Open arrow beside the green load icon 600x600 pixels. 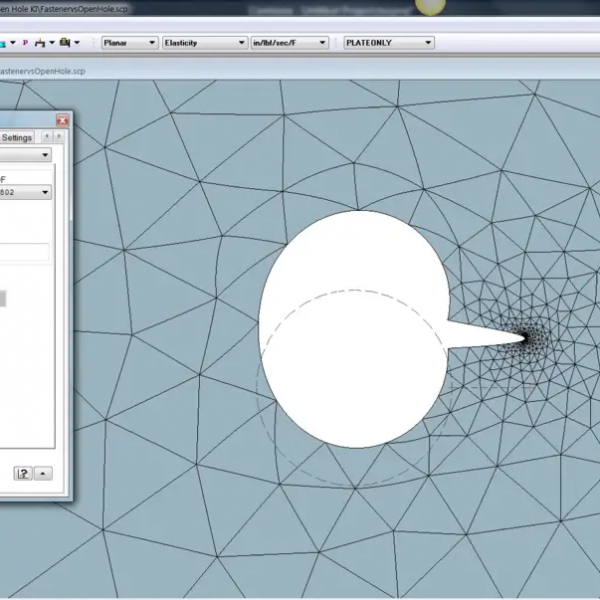coord(77,42)
